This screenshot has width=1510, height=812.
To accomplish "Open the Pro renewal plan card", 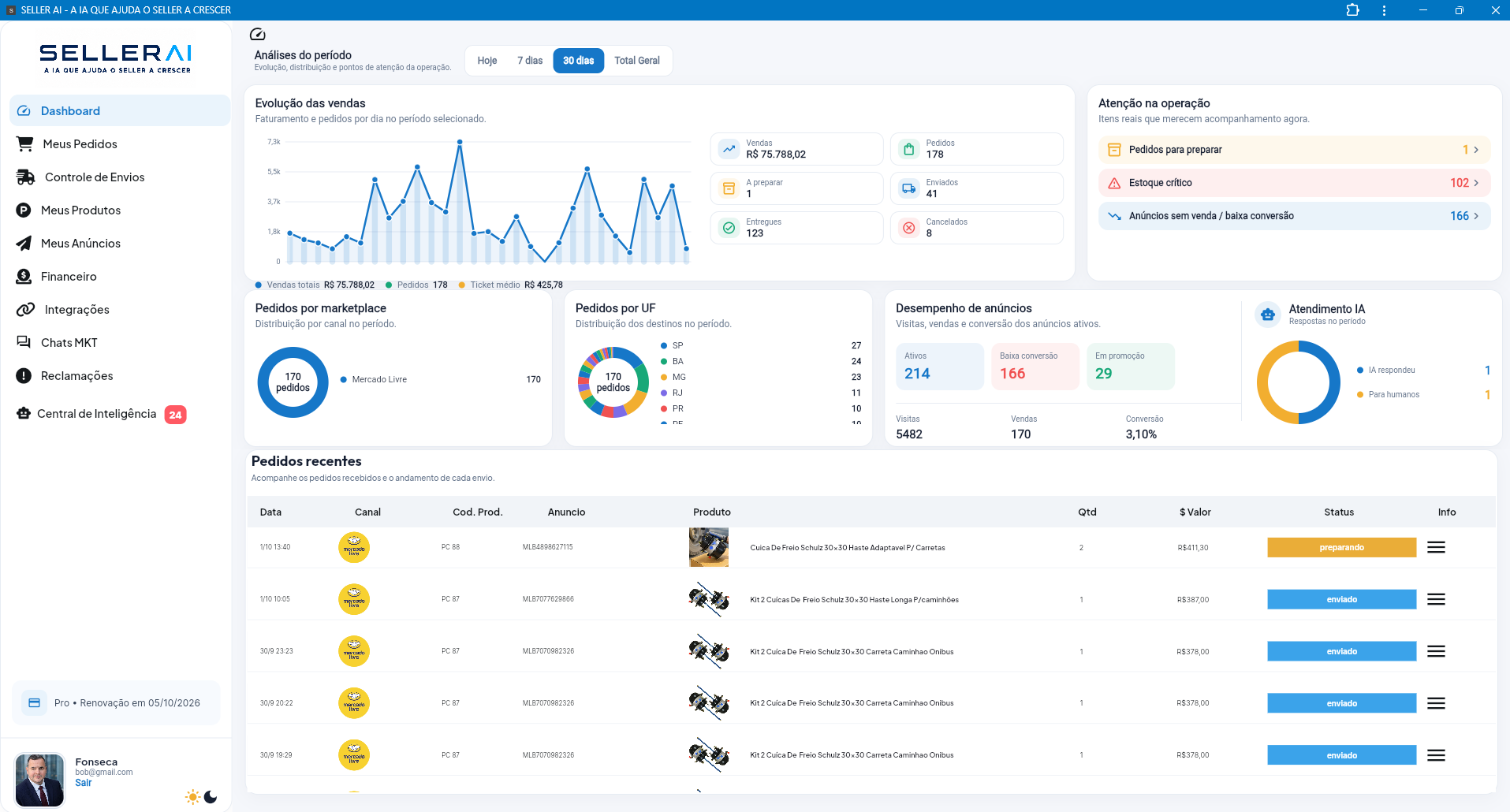I will (116, 702).
